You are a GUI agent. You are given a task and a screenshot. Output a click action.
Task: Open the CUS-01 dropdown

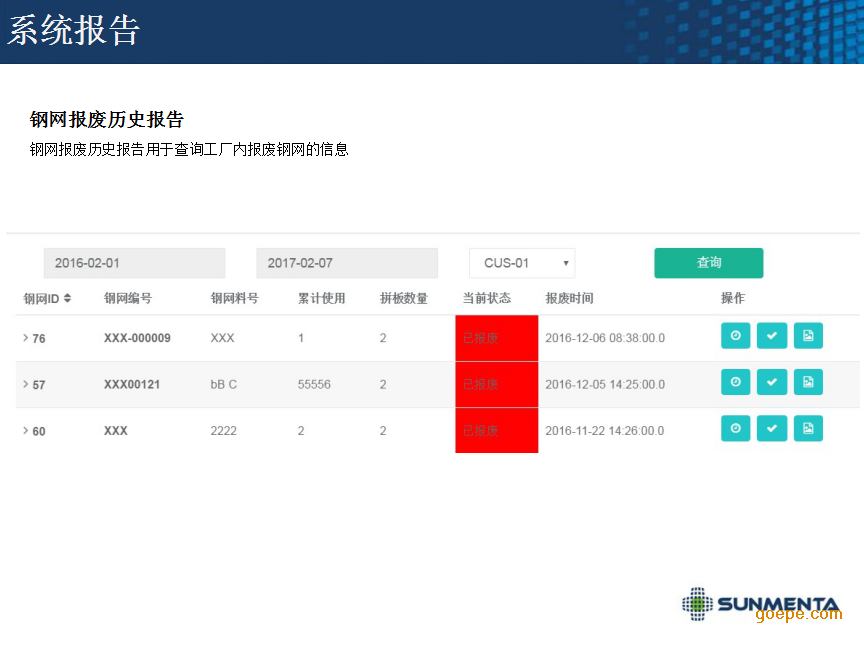(522, 263)
